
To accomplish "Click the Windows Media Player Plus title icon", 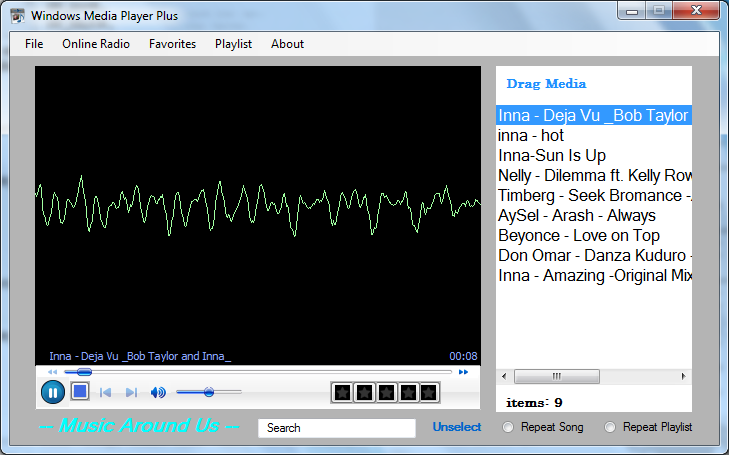I will coord(18,15).
